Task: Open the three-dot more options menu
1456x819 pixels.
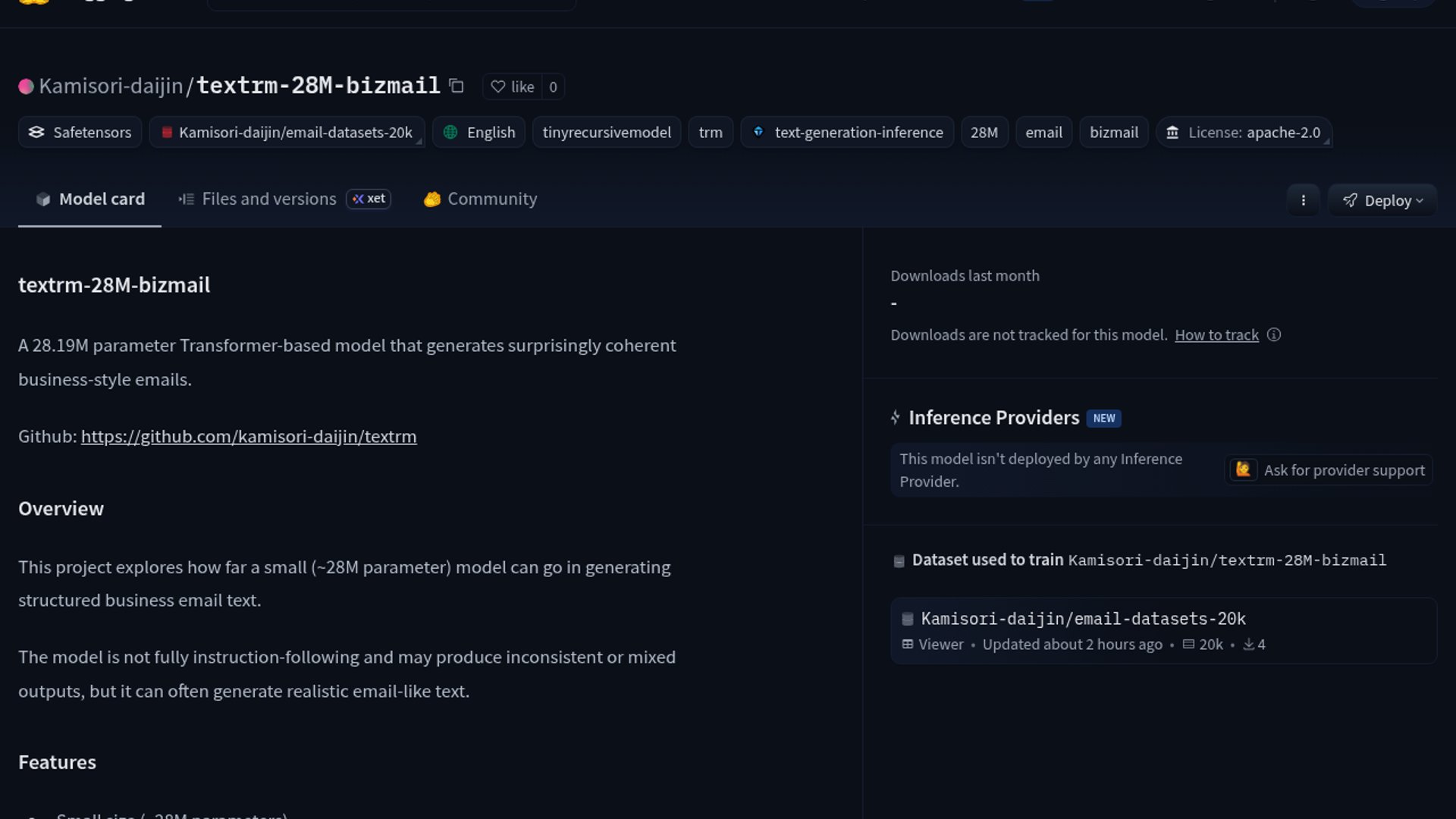Action: pyautogui.click(x=1303, y=201)
